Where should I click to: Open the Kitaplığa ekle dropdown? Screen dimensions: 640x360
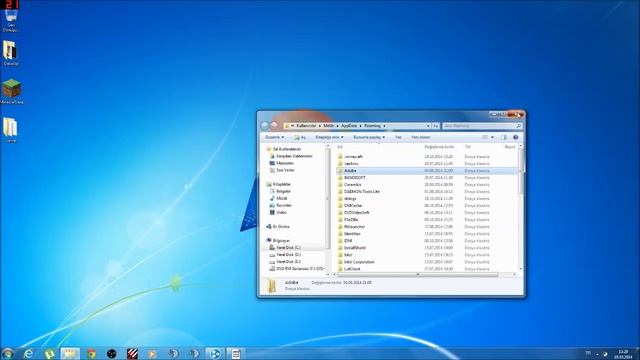coord(329,137)
